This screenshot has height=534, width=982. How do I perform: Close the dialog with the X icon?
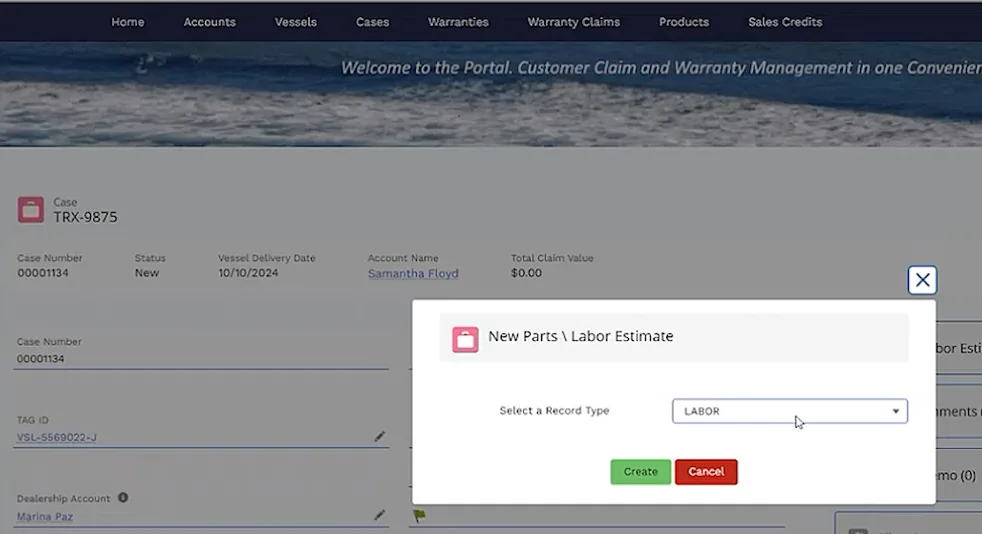tap(922, 280)
